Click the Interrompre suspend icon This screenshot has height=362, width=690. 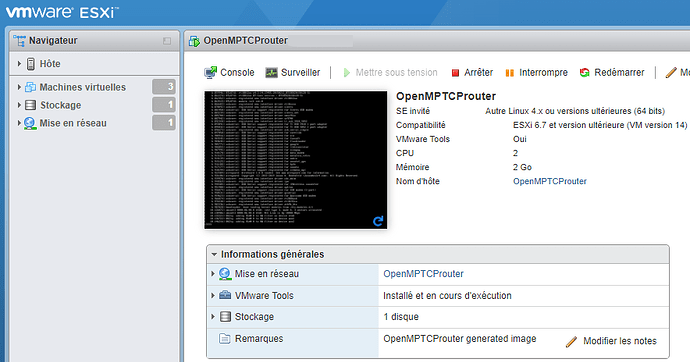point(510,73)
